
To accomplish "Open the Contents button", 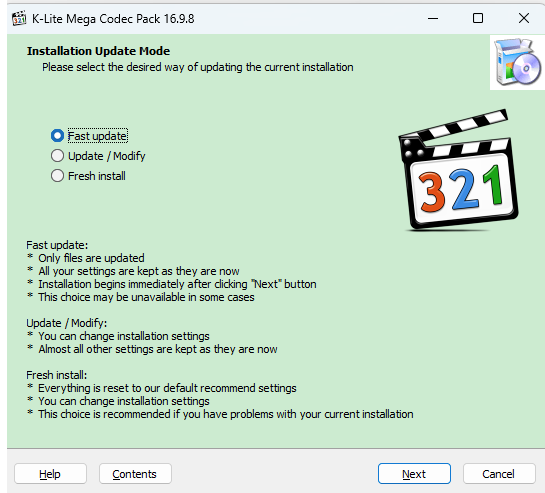I will [x=135, y=474].
